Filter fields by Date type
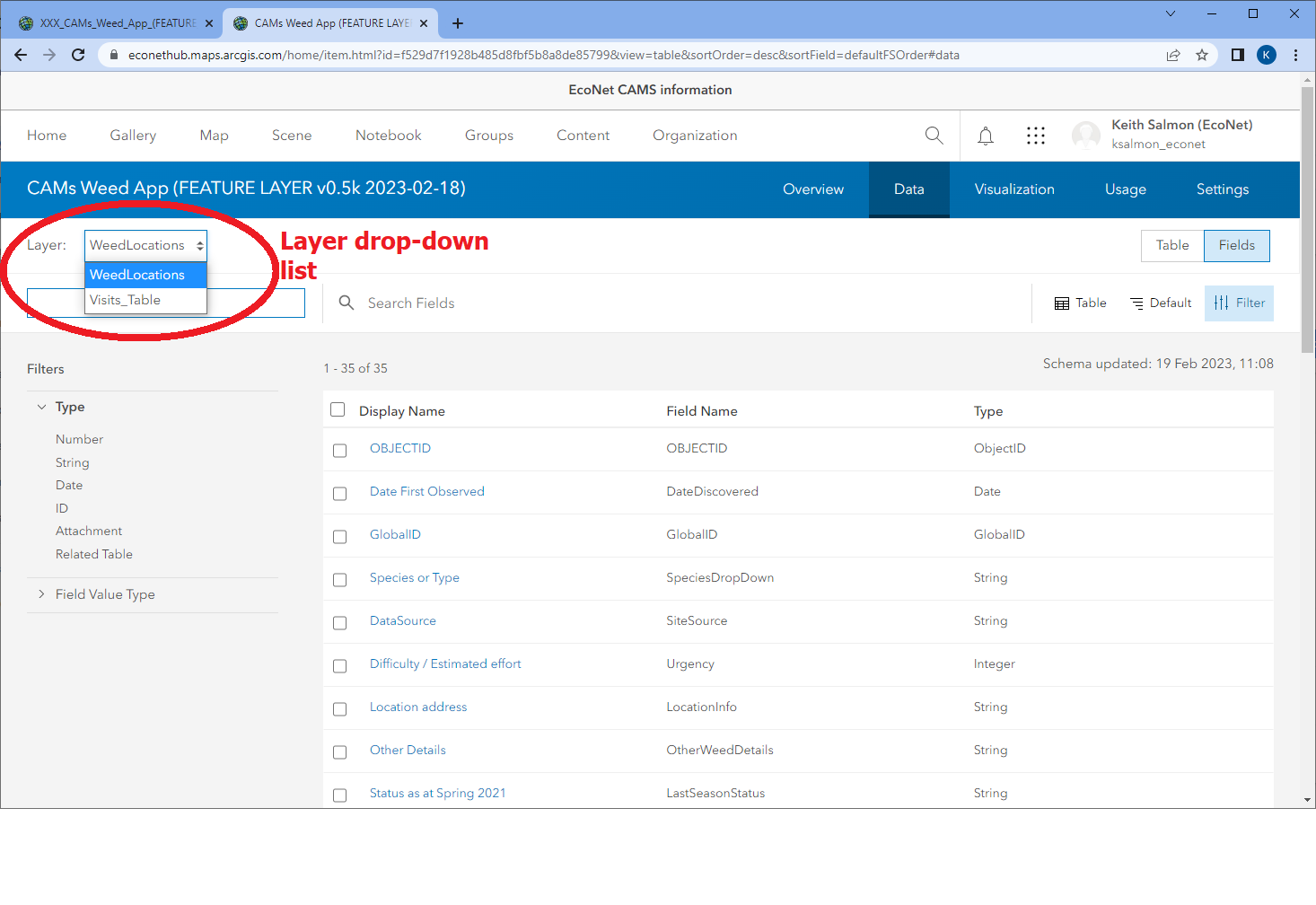The height and width of the screenshot is (905, 1316). pos(69,485)
